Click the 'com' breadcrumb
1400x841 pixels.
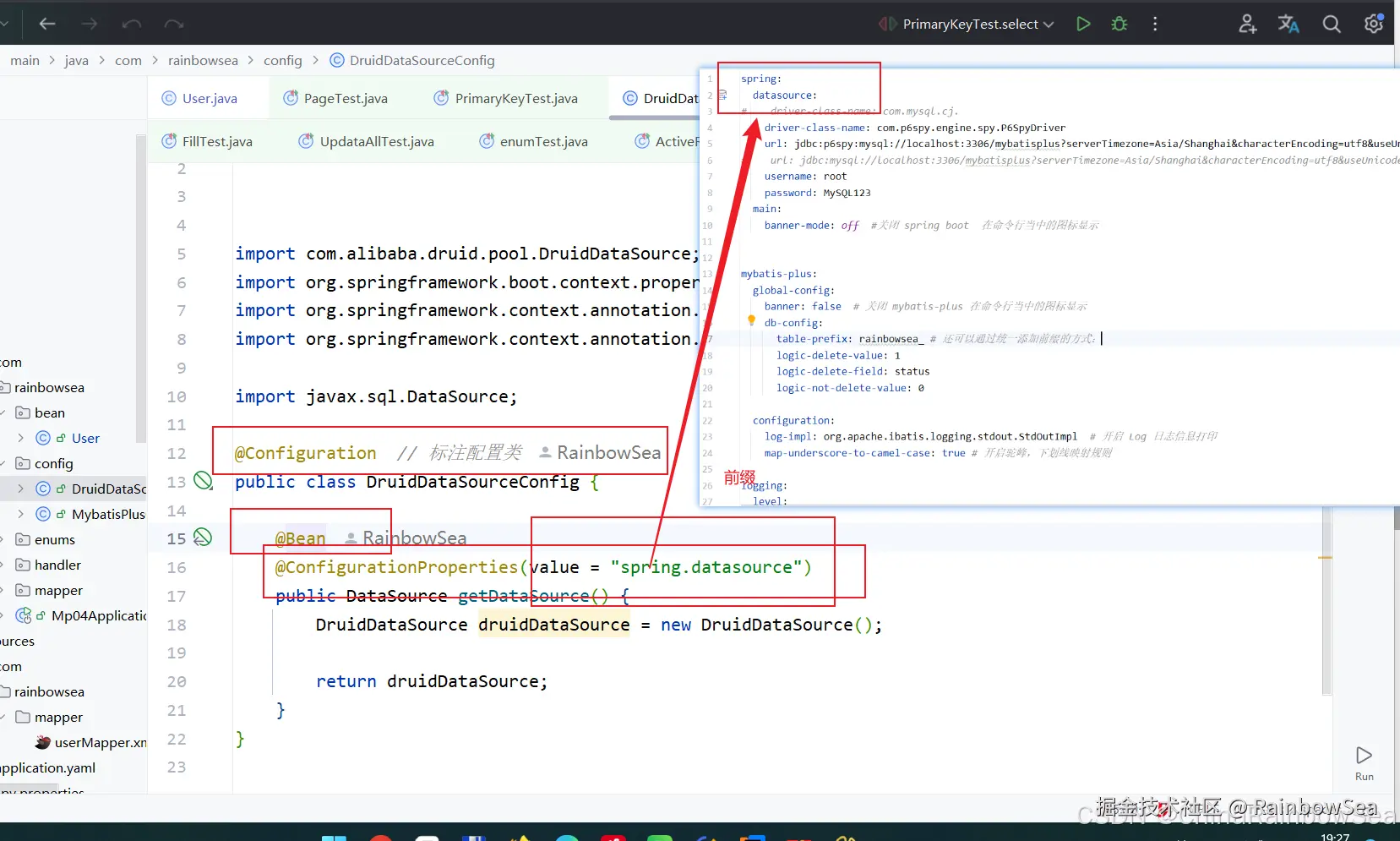click(128, 60)
